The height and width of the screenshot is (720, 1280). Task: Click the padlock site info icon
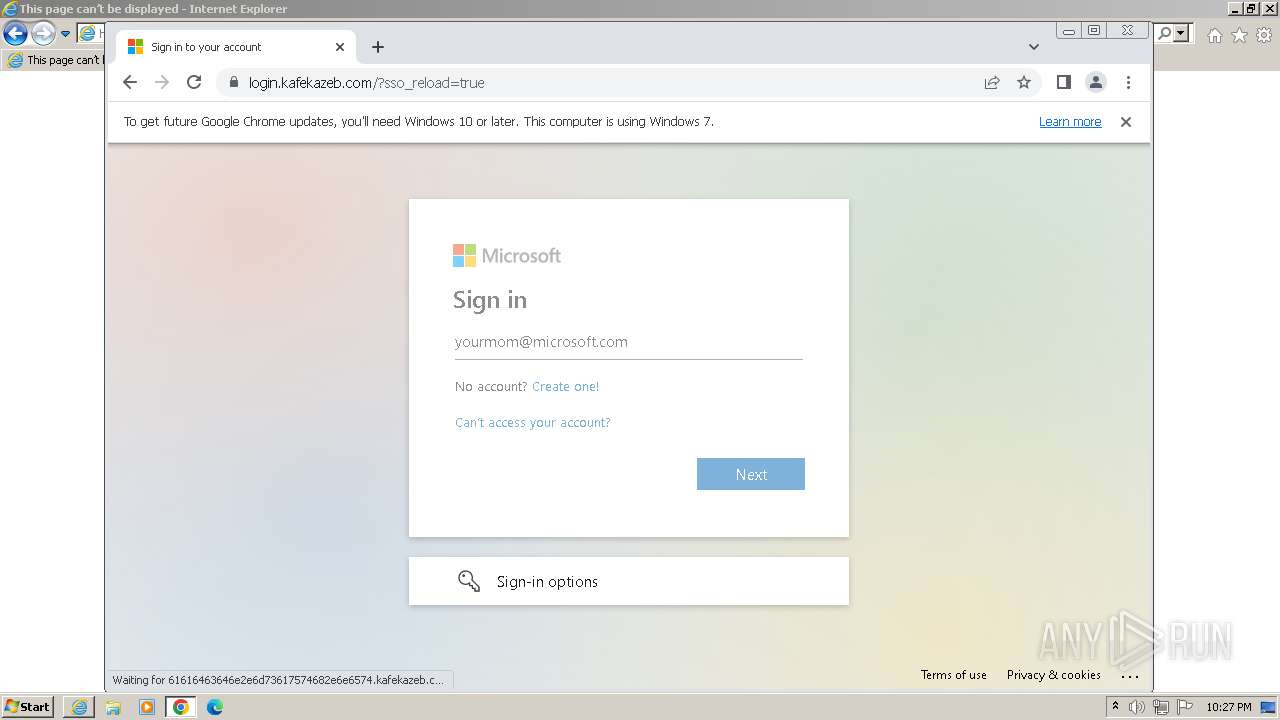click(233, 83)
